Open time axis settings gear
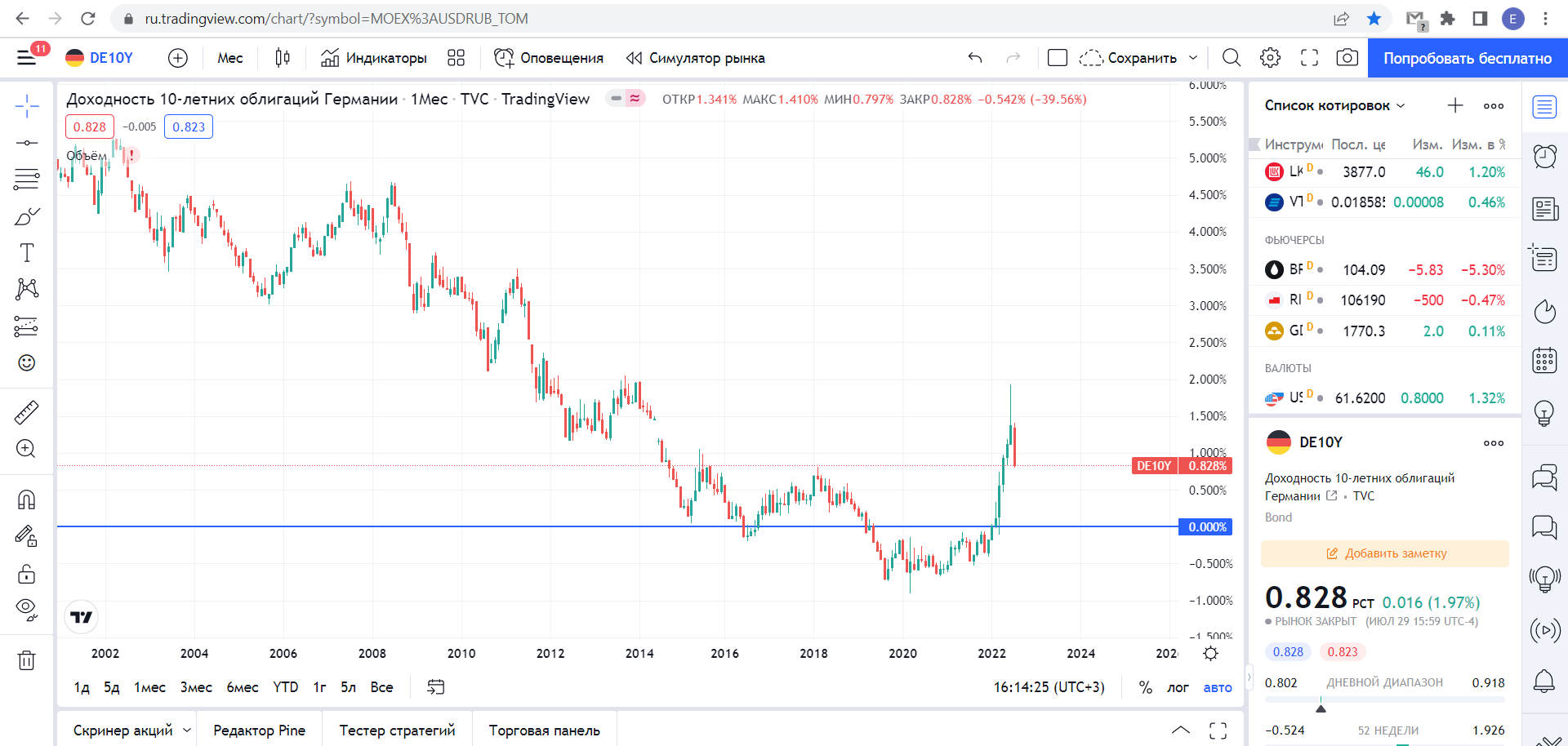The width and height of the screenshot is (1568, 746). point(1211,653)
